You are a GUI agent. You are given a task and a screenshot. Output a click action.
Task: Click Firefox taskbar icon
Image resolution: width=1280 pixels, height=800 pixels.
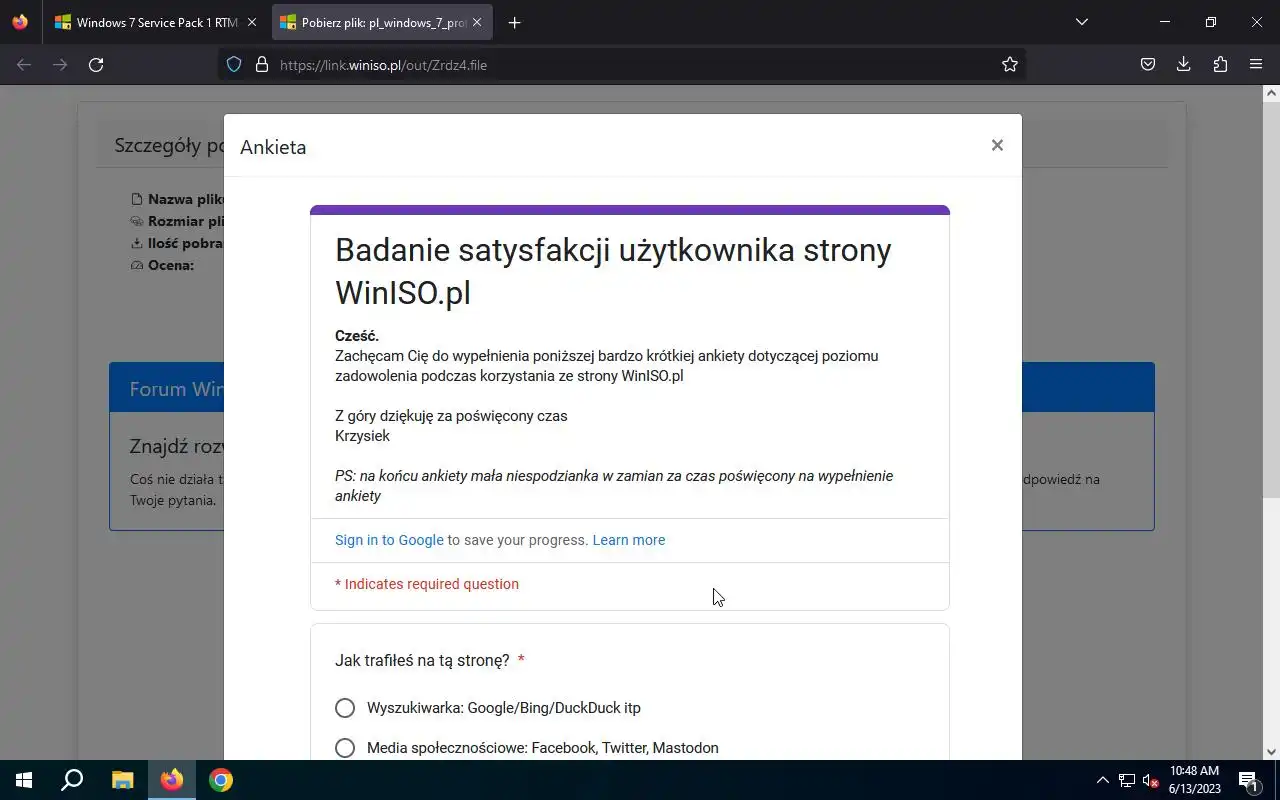172,780
